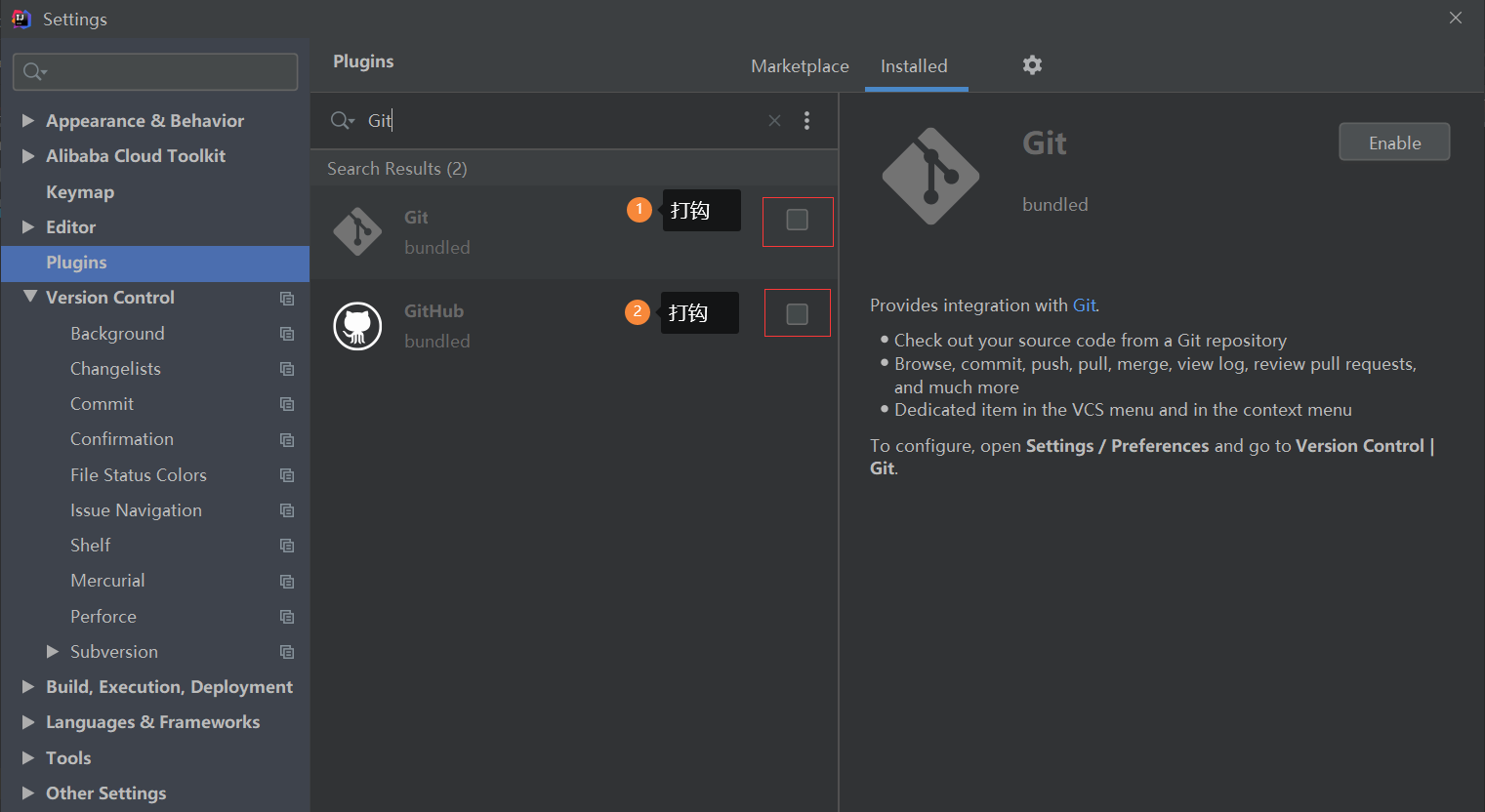The height and width of the screenshot is (812, 1485).
Task: Toggle the search filter icon in plugins search
Action: pyautogui.click(x=341, y=120)
